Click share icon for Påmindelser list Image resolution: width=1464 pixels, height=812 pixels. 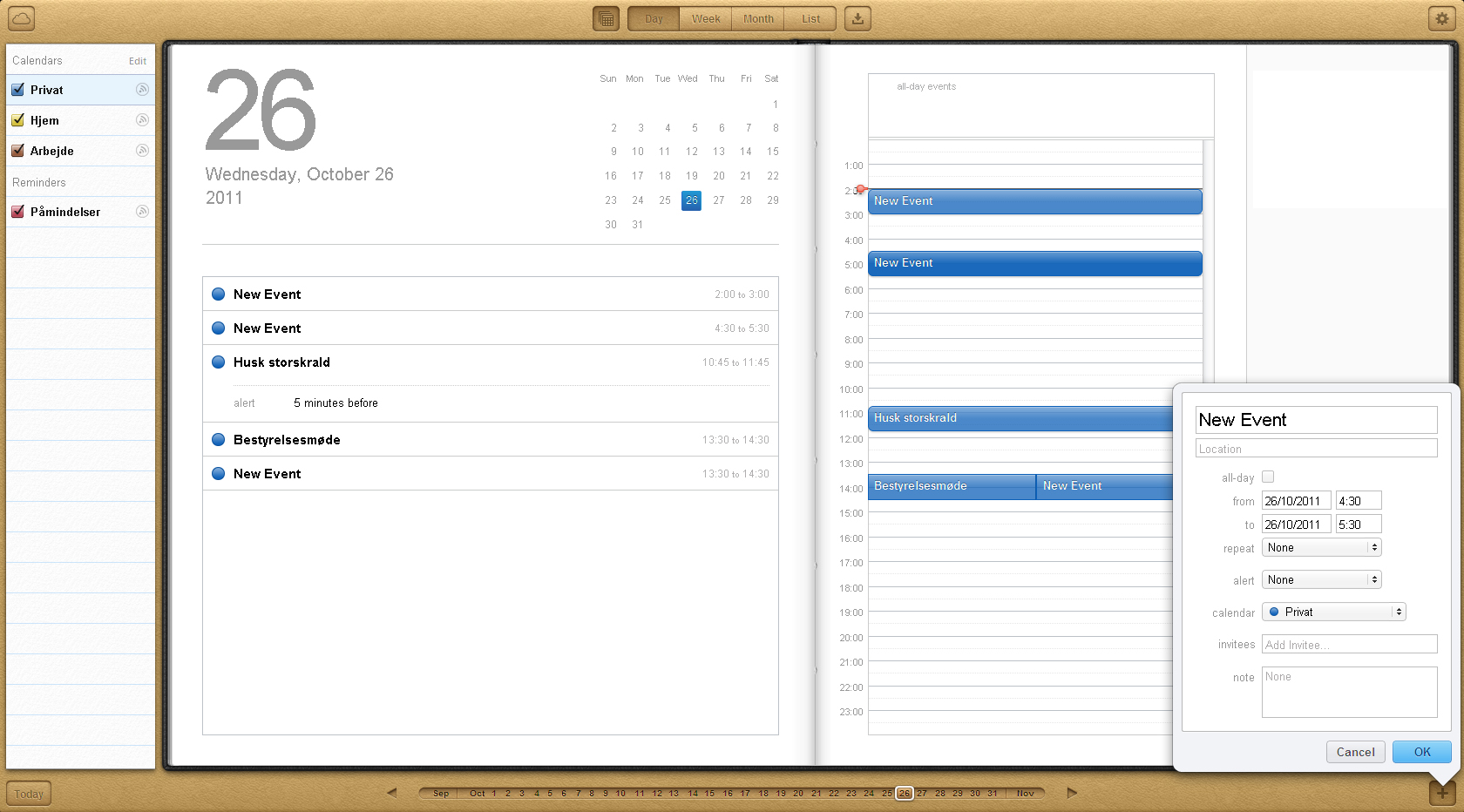(142, 212)
